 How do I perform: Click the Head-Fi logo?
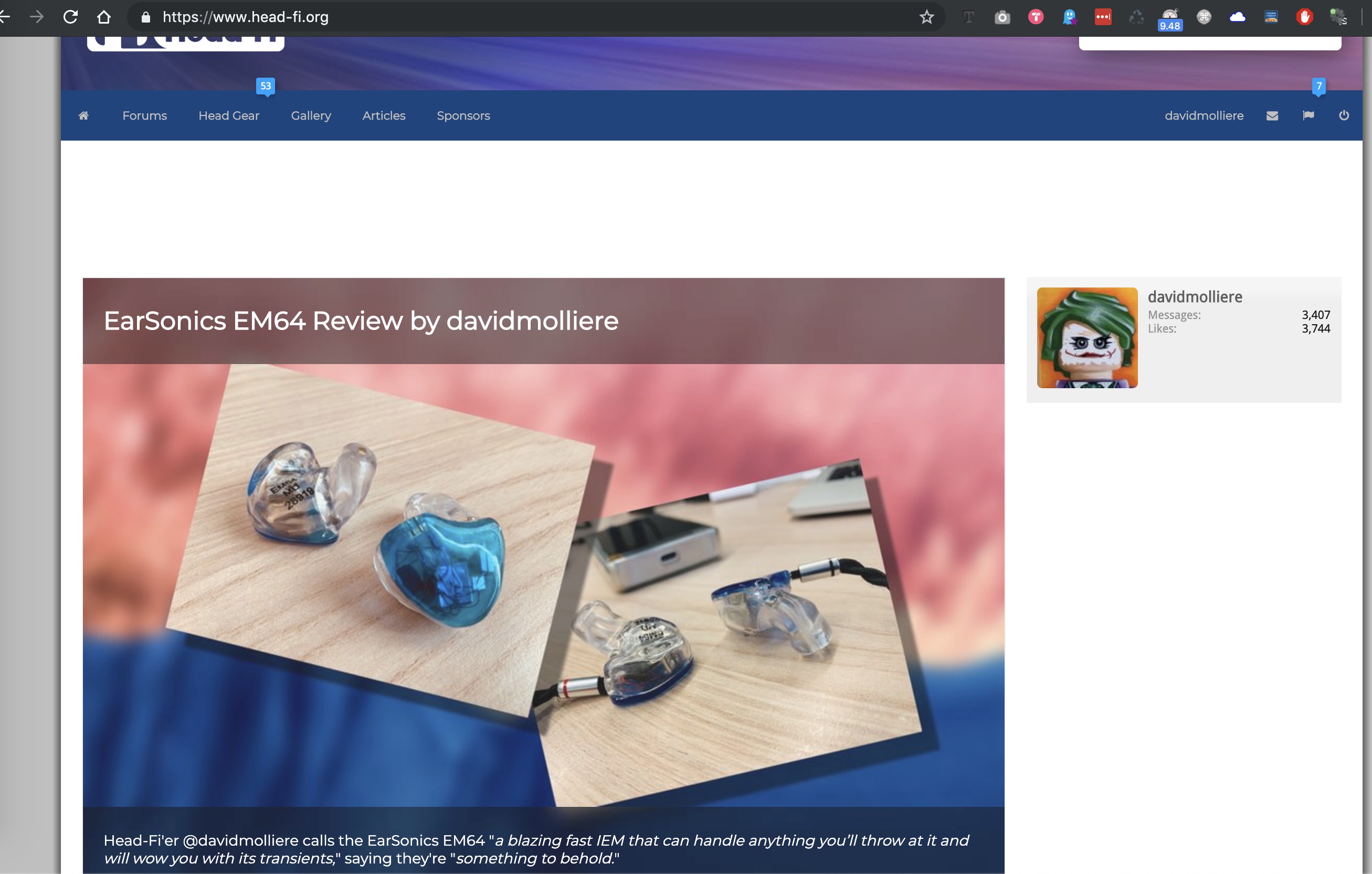click(186, 43)
